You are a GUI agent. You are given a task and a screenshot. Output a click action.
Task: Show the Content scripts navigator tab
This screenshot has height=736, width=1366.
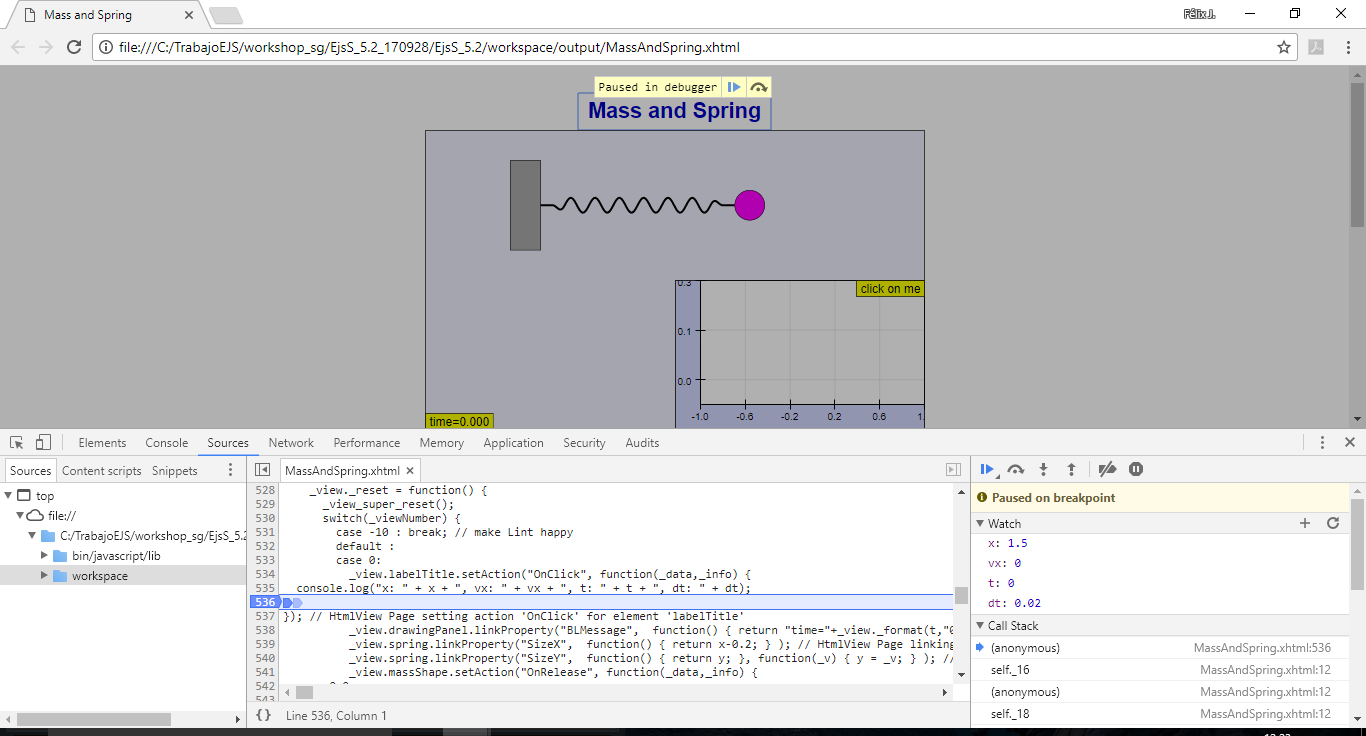click(102, 471)
